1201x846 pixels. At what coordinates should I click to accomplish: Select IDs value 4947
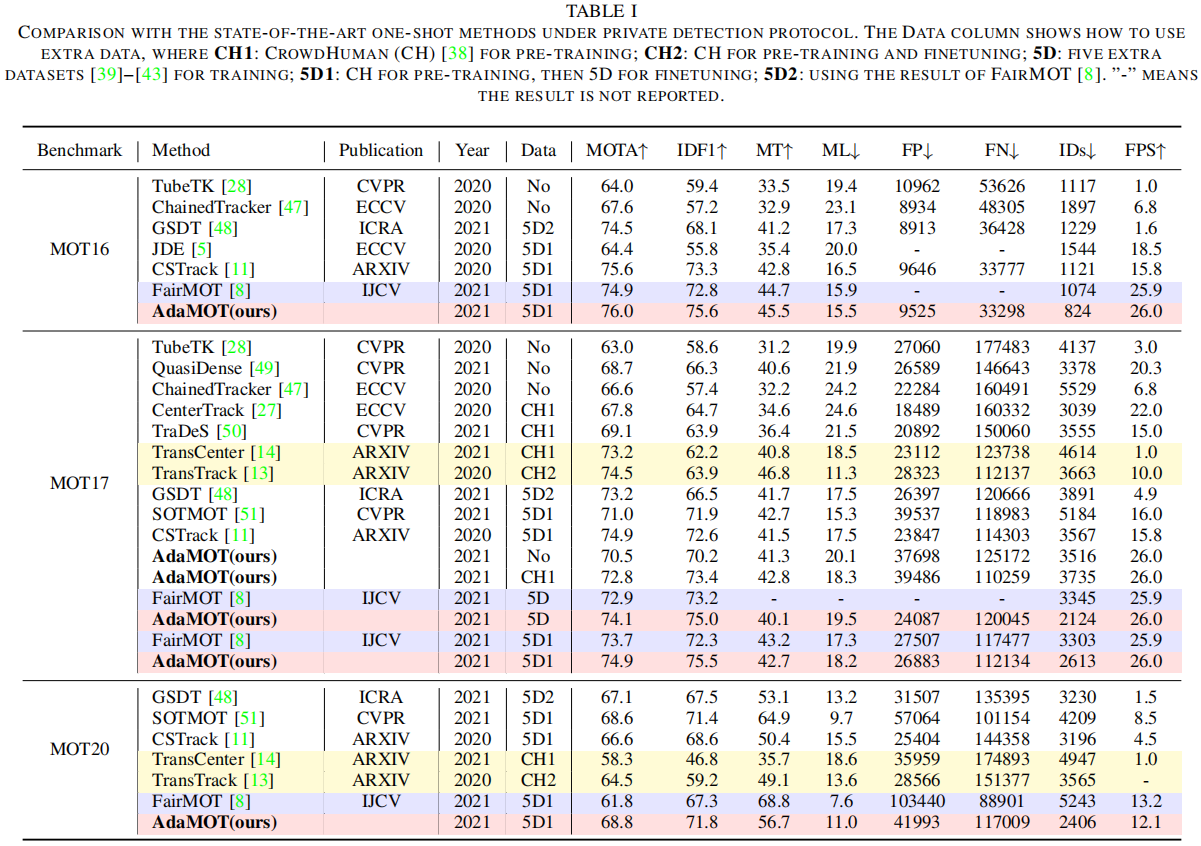tap(1077, 759)
